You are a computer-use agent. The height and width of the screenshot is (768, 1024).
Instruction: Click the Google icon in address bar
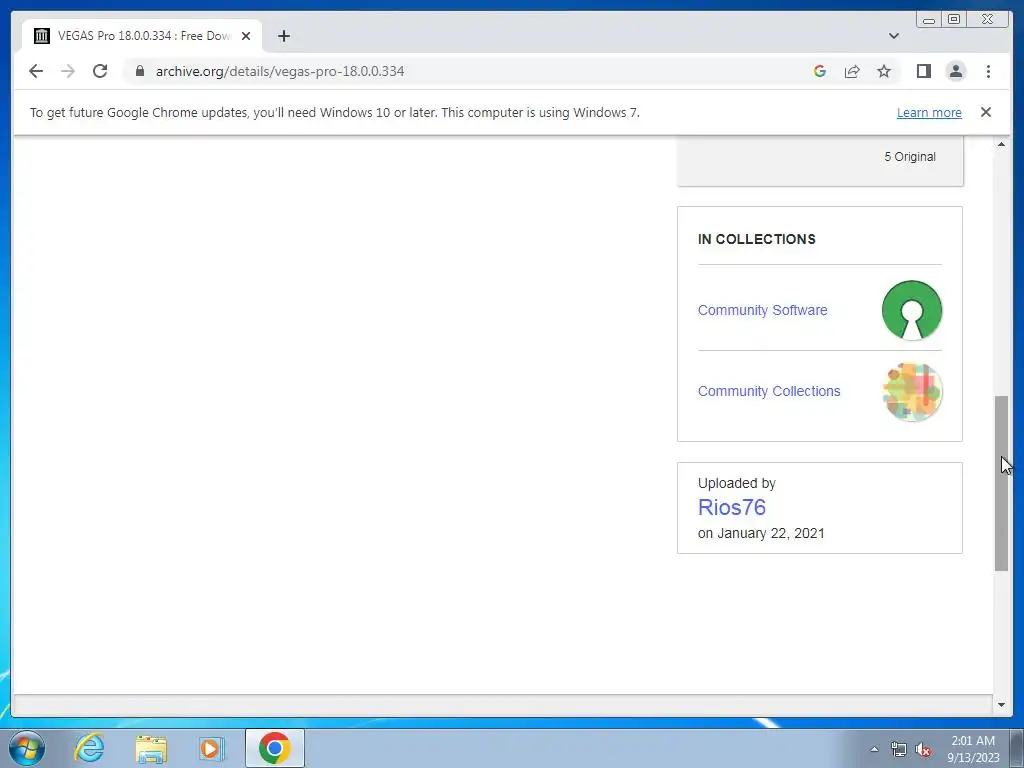pyautogui.click(x=820, y=71)
